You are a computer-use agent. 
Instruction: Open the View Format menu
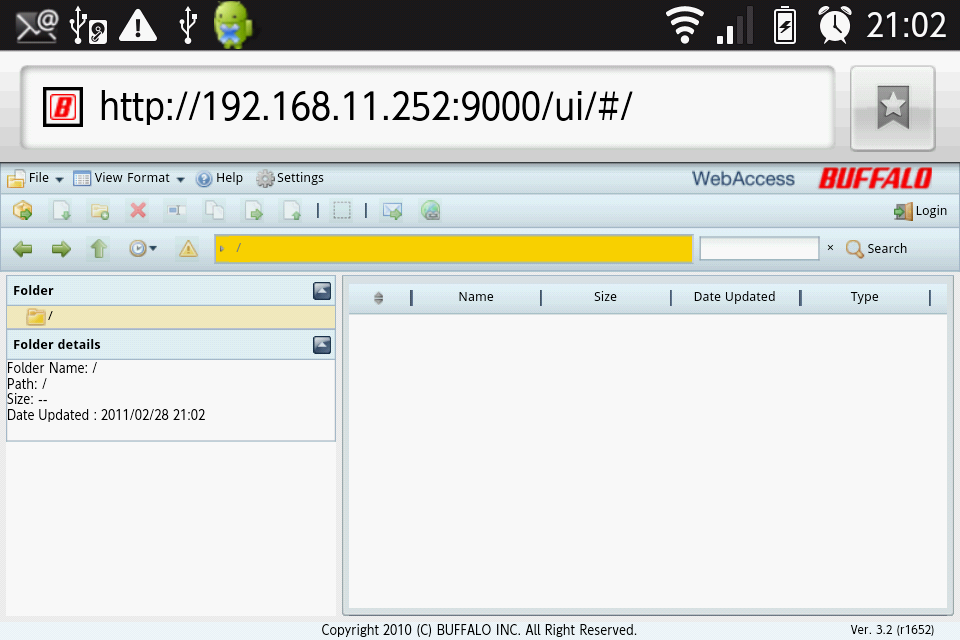[x=129, y=178]
